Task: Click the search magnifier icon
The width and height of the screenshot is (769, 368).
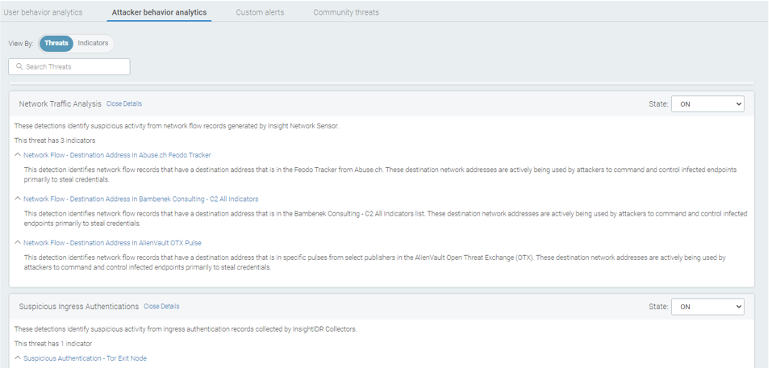Action: pyautogui.click(x=20, y=66)
